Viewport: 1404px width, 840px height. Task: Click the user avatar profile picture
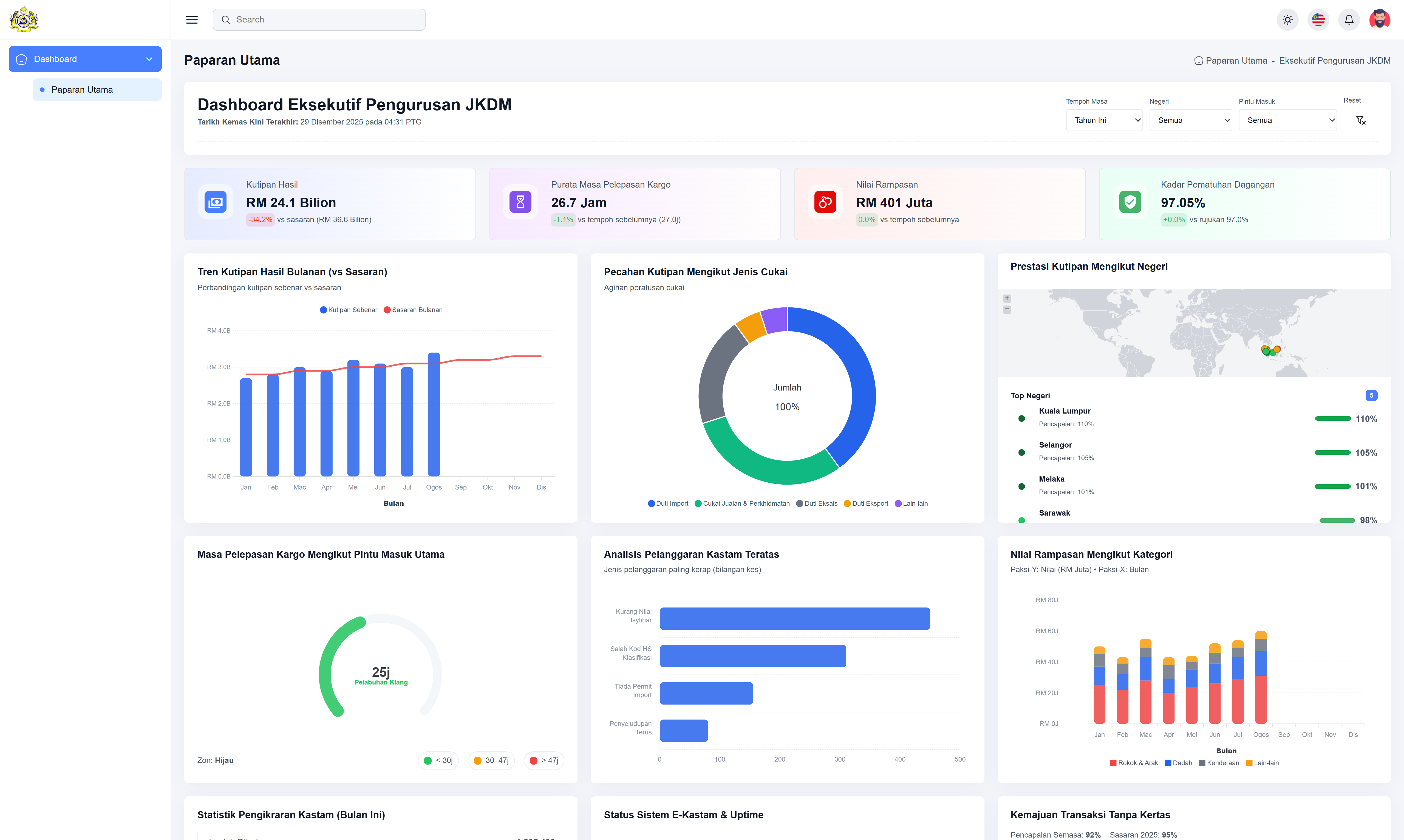(1379, 20)
